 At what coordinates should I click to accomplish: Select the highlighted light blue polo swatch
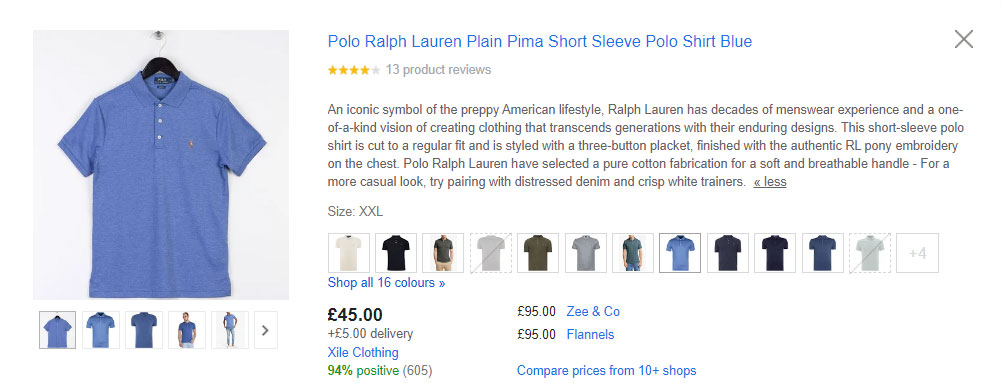point(680,253)
